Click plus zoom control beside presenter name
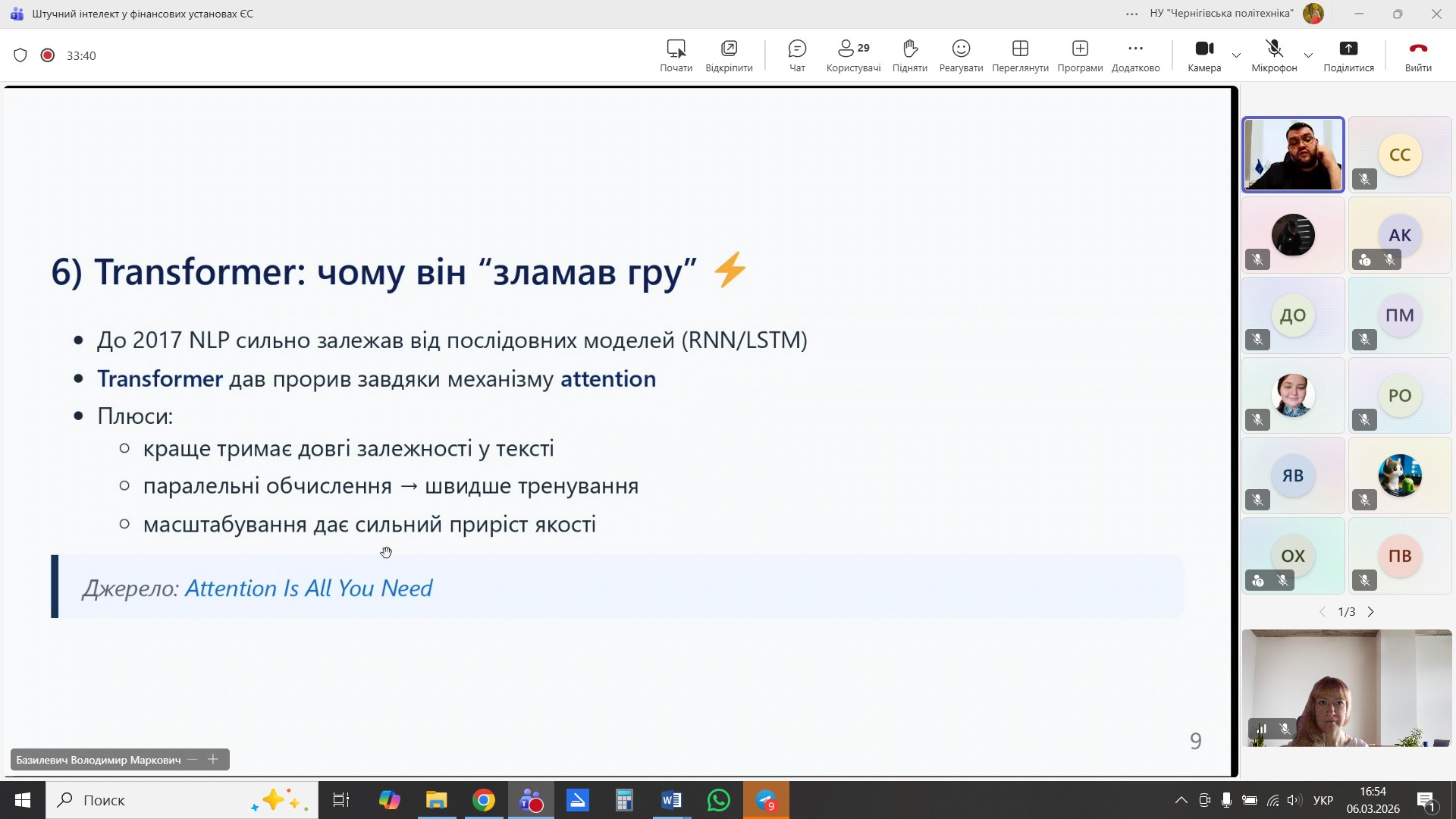Screen dimensions: 1456x819 pos(213,759)
